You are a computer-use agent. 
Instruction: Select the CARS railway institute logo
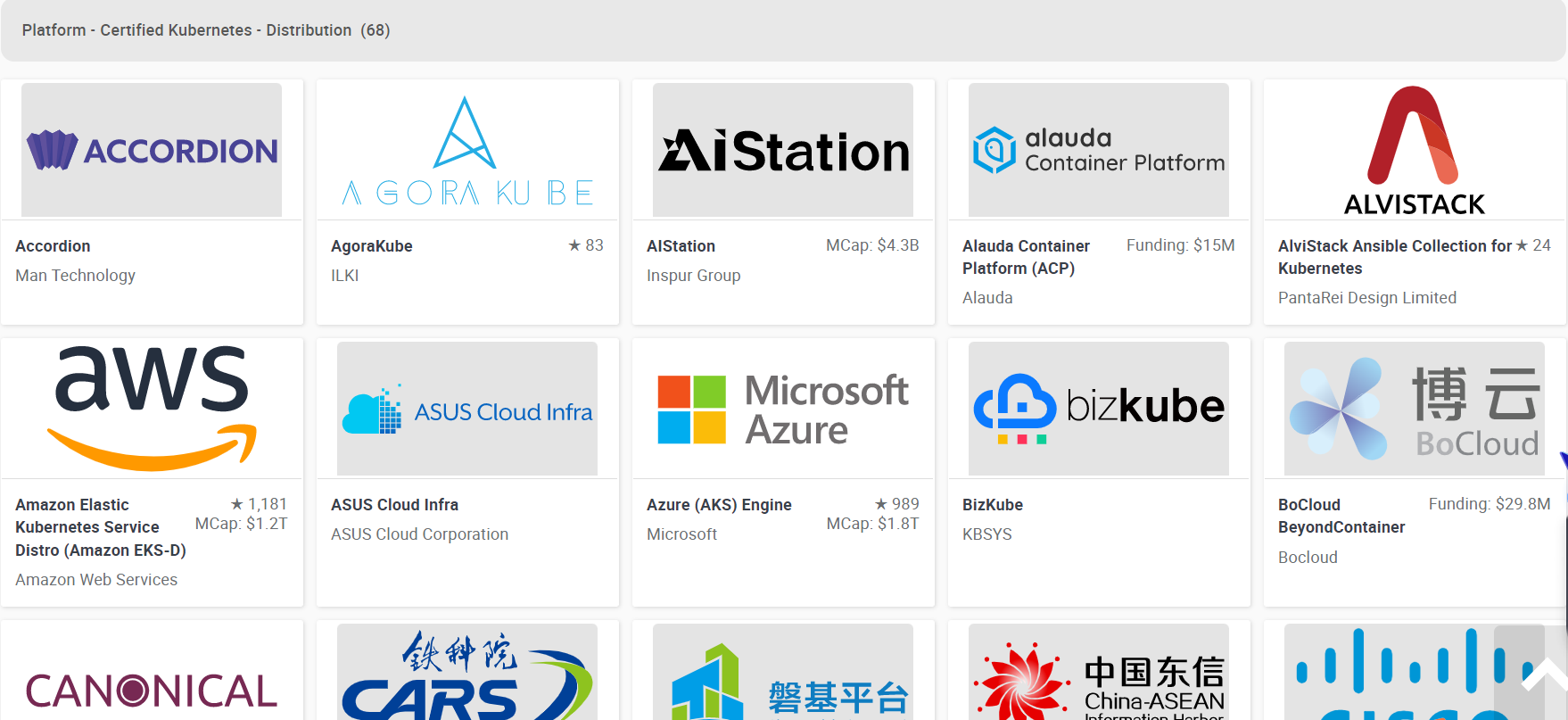(x=467, y=673)
